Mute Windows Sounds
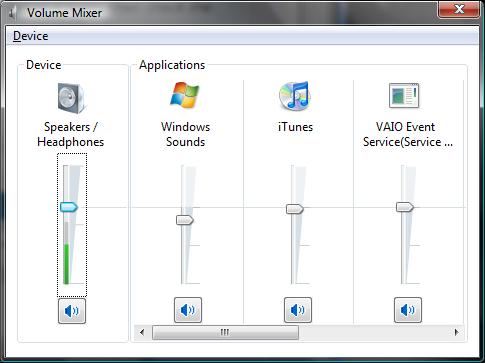 coord(188,310)
